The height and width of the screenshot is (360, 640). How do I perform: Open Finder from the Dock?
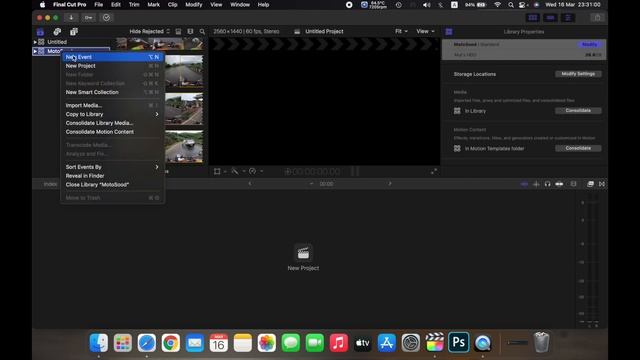pyautogui.click(x=99, y=343)
